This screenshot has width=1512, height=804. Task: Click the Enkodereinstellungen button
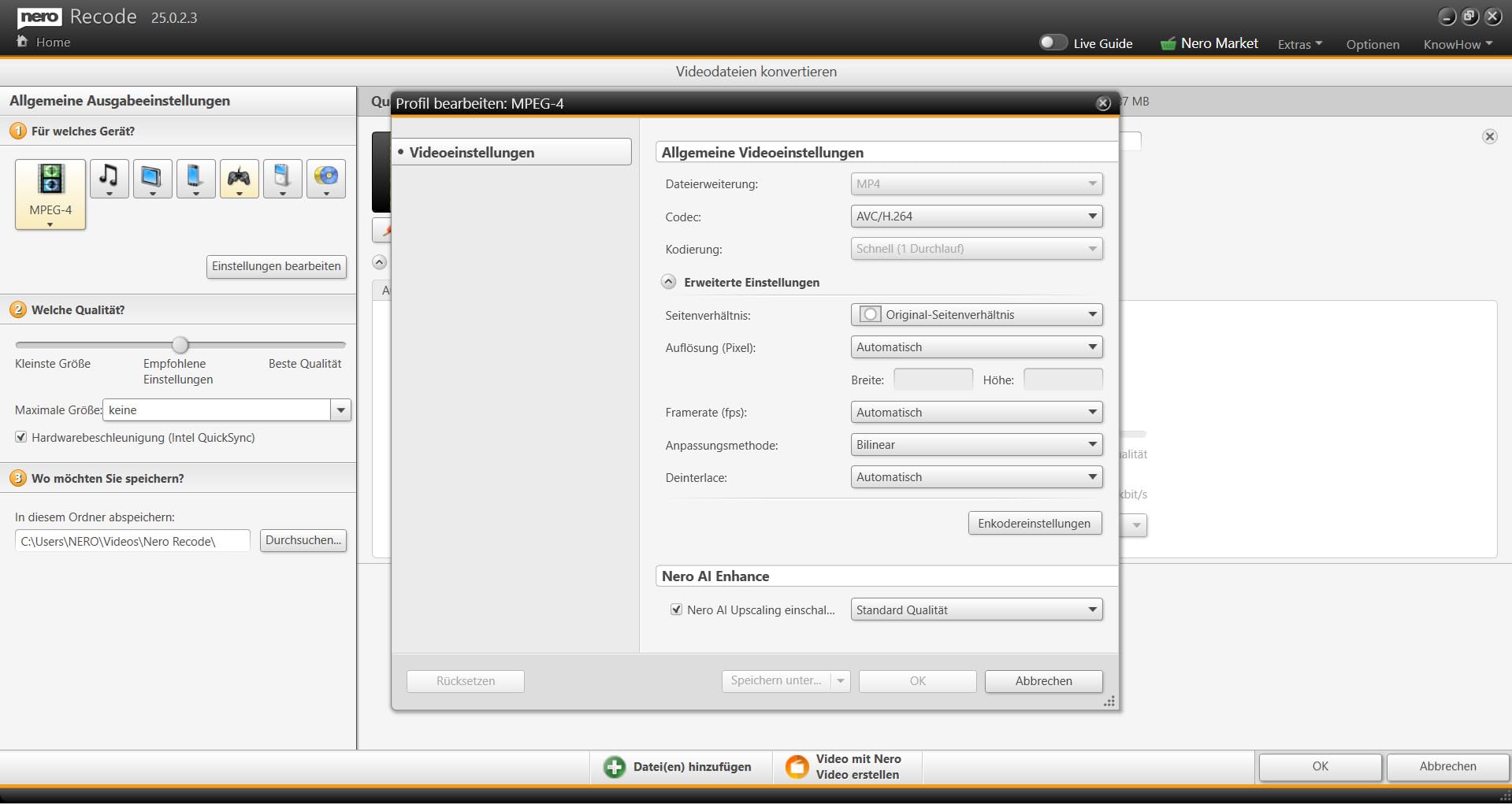[x=1035, y=524]
